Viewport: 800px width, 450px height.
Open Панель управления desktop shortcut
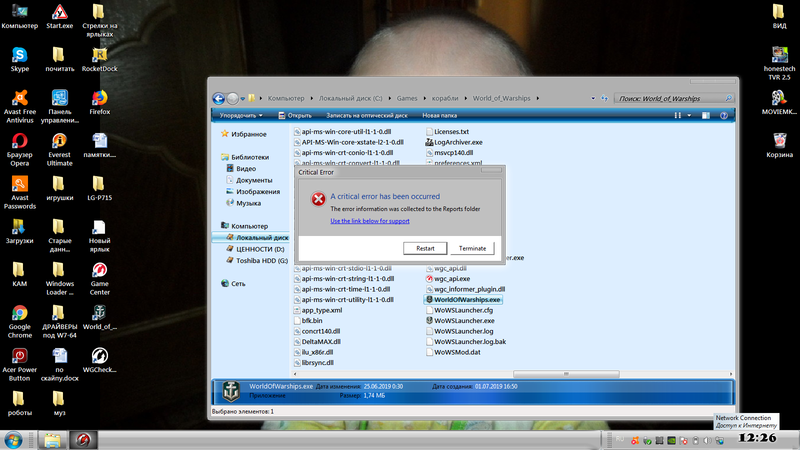click(60, 107)
